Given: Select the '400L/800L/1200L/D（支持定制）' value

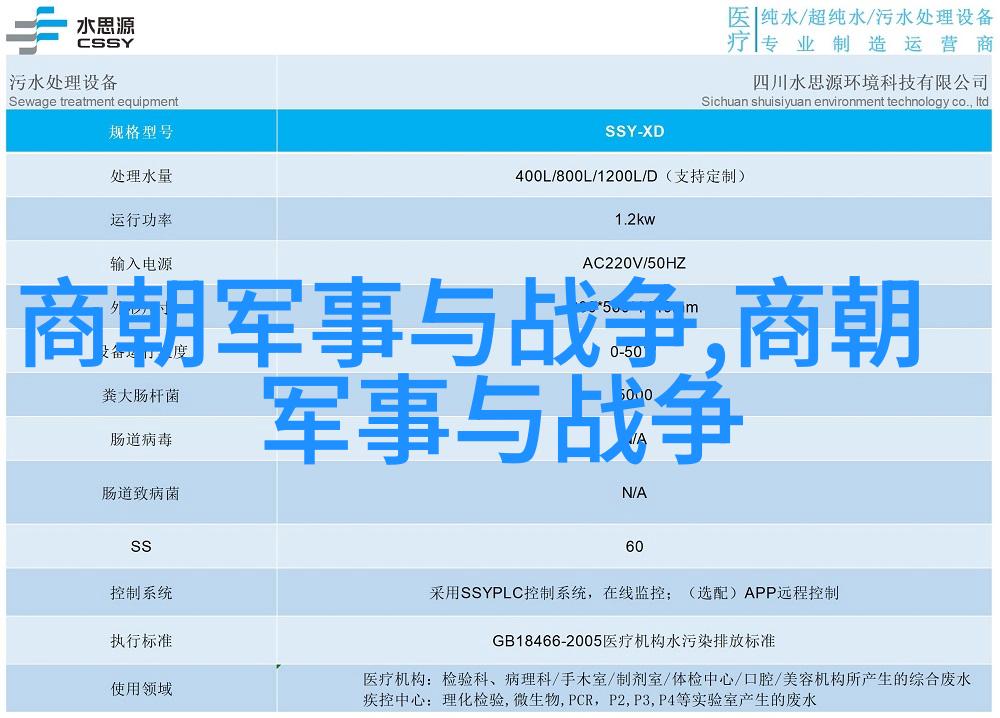Looking at the screenshot, I should pos(631,176).
